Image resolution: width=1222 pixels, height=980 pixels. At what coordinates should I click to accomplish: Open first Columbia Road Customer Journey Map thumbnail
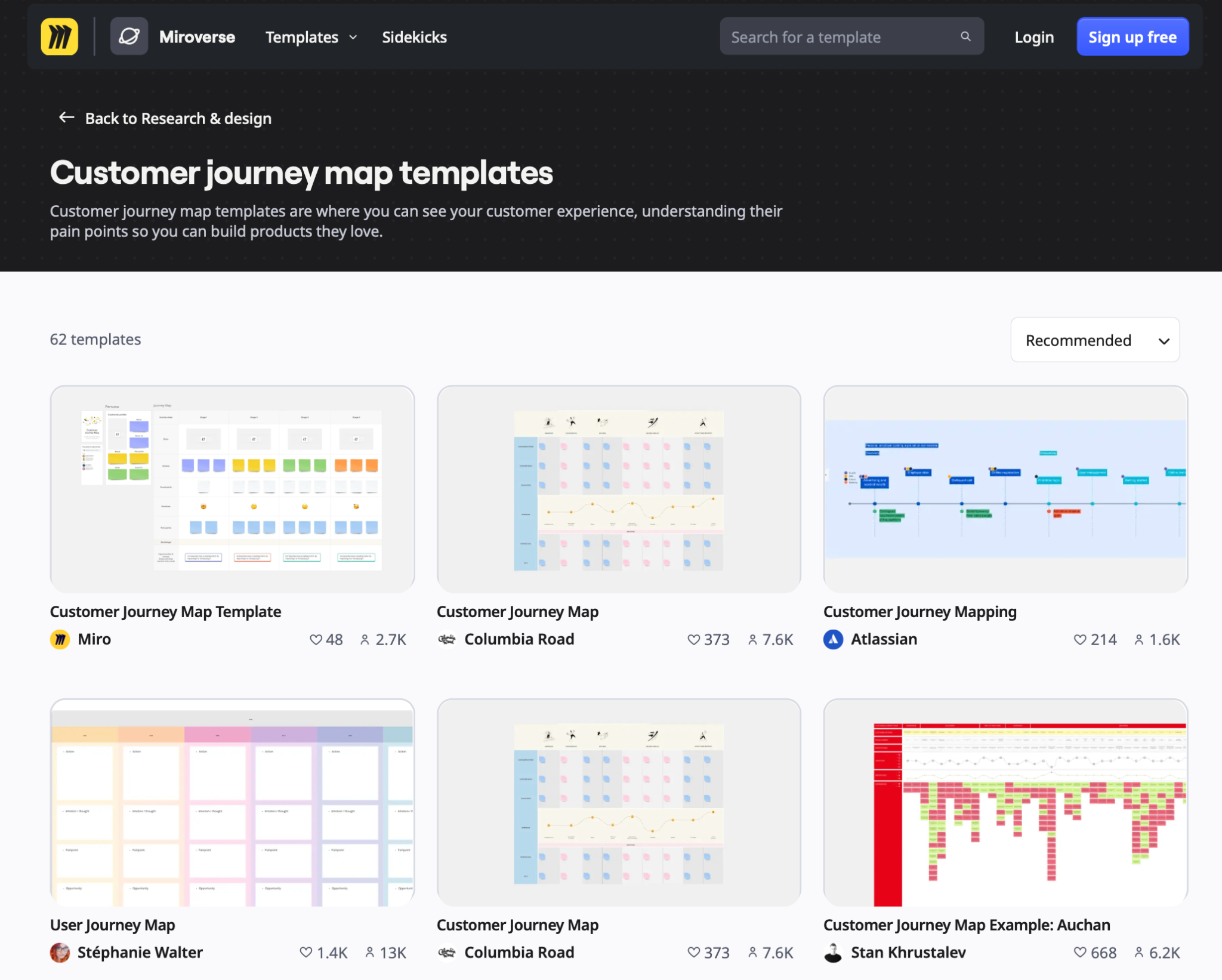tap(618, 489)
